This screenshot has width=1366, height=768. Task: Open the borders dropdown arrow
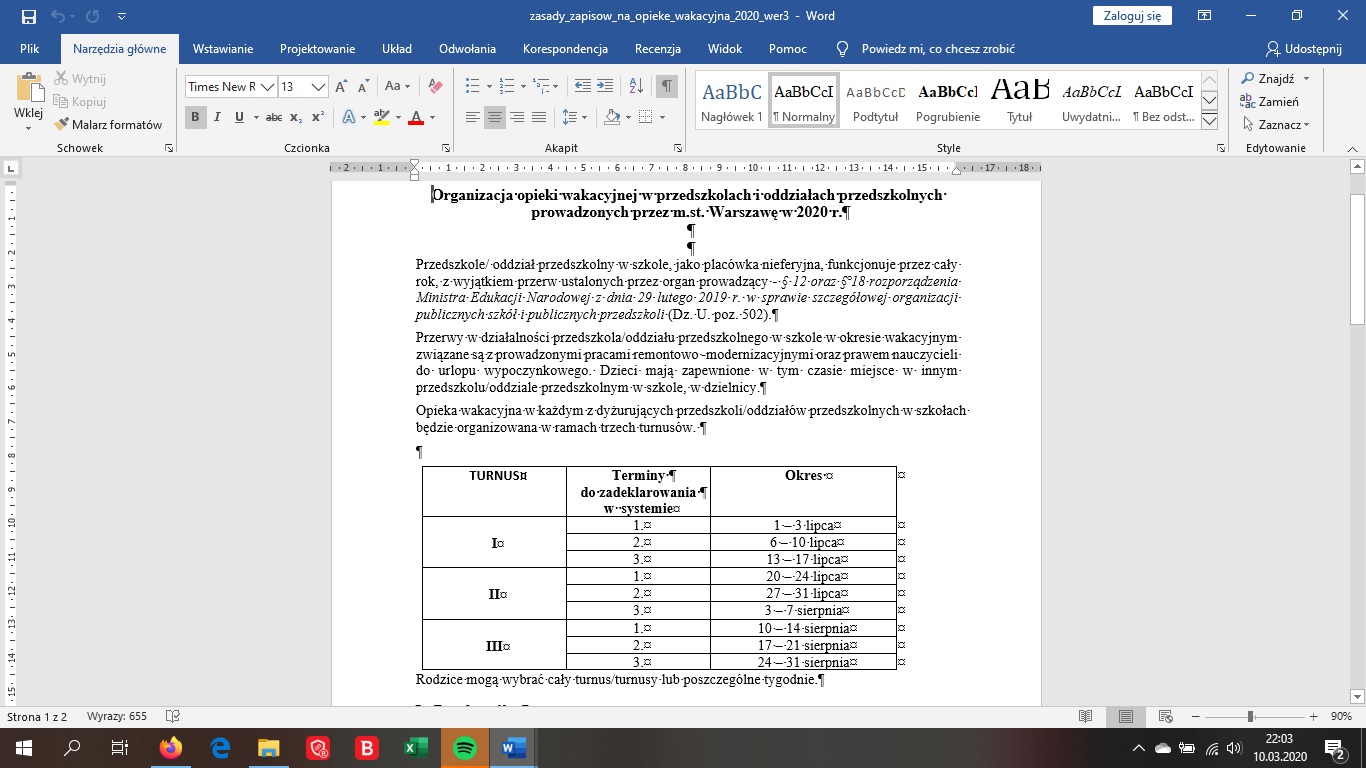pyautogui.click(x=661, y=117)
